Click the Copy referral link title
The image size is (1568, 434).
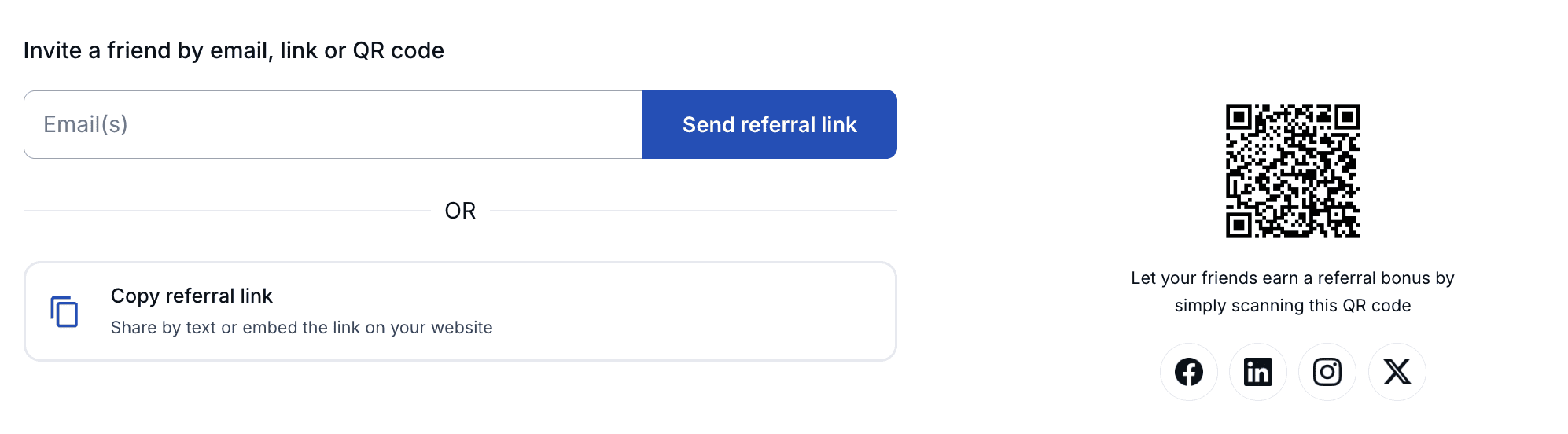point(191,296)
